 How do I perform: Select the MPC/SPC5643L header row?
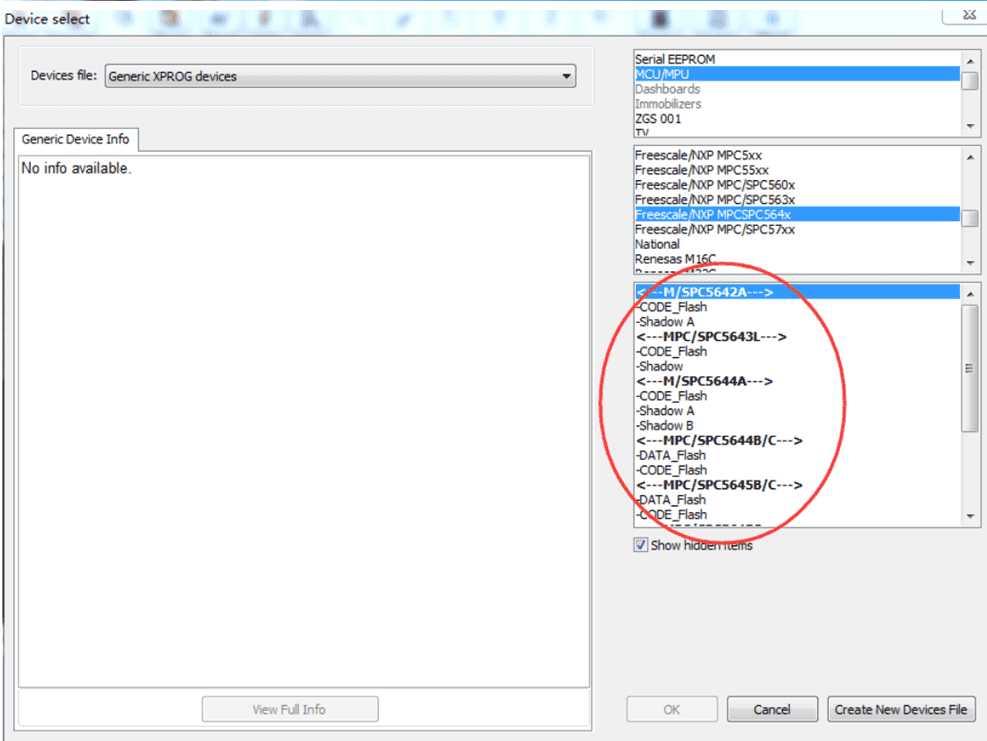[797, 337]
